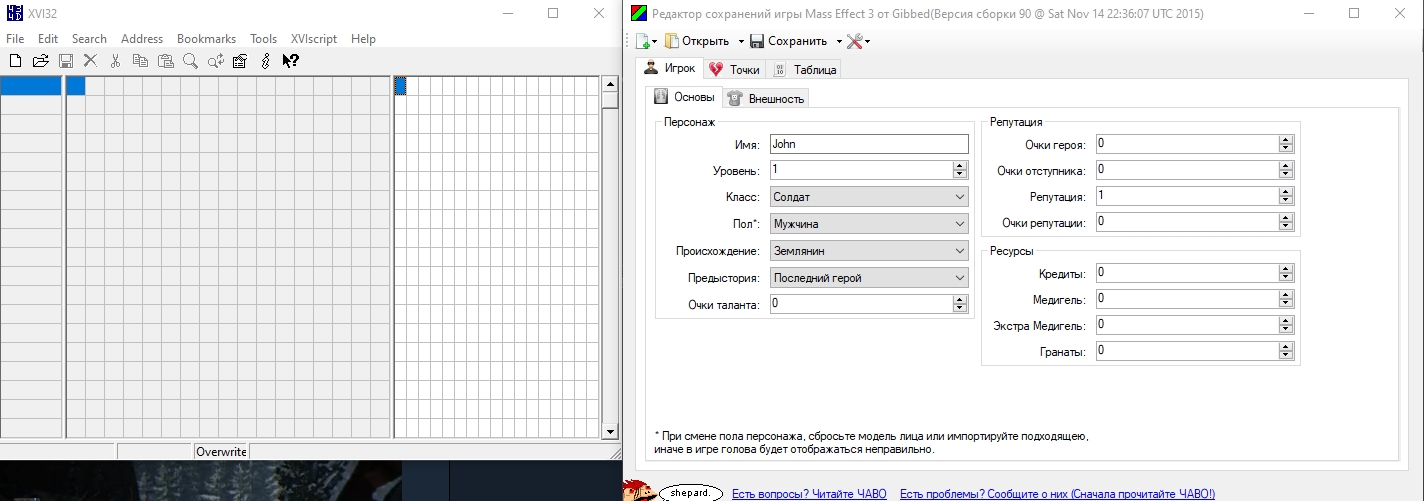Select the Внешность sub-tab
1424x501 pixels.
click(x=765, y=98)
